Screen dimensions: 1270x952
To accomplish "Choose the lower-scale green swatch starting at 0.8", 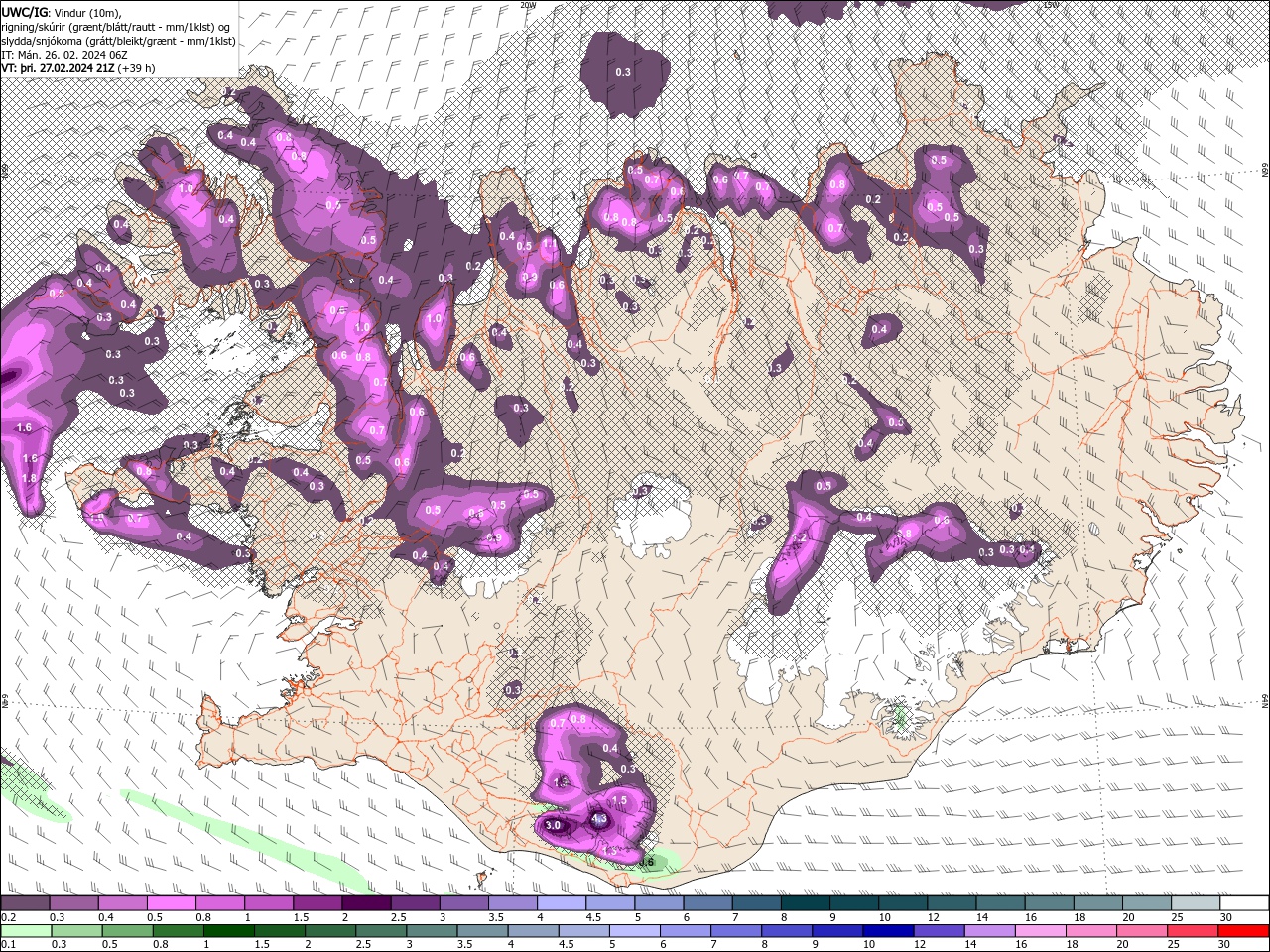I will click(x=178, y=931).
